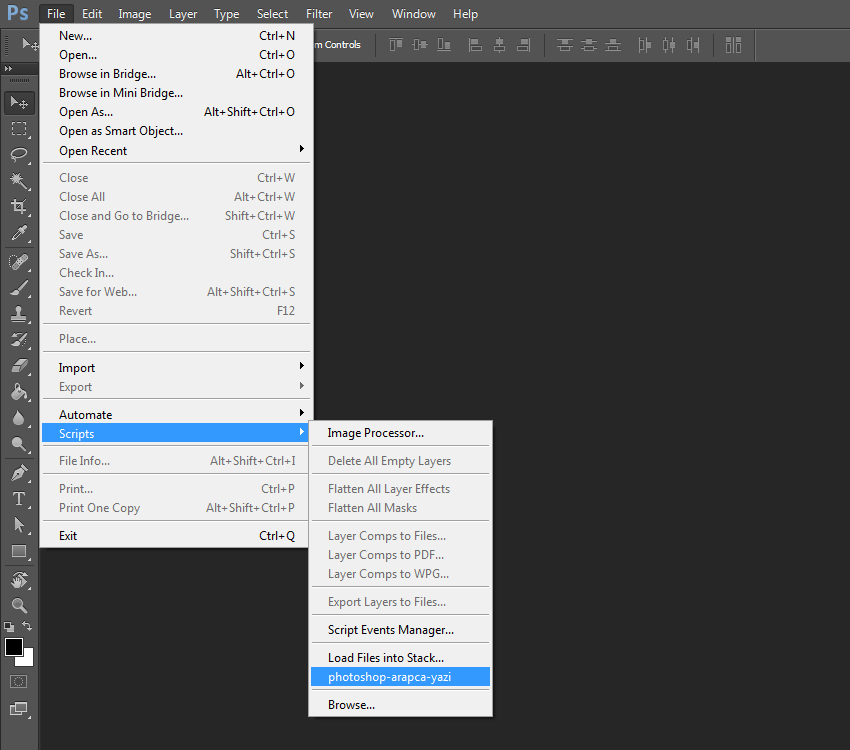Screen dimensions: 850x750
Task: Open the Window menu
Action: 414,14
